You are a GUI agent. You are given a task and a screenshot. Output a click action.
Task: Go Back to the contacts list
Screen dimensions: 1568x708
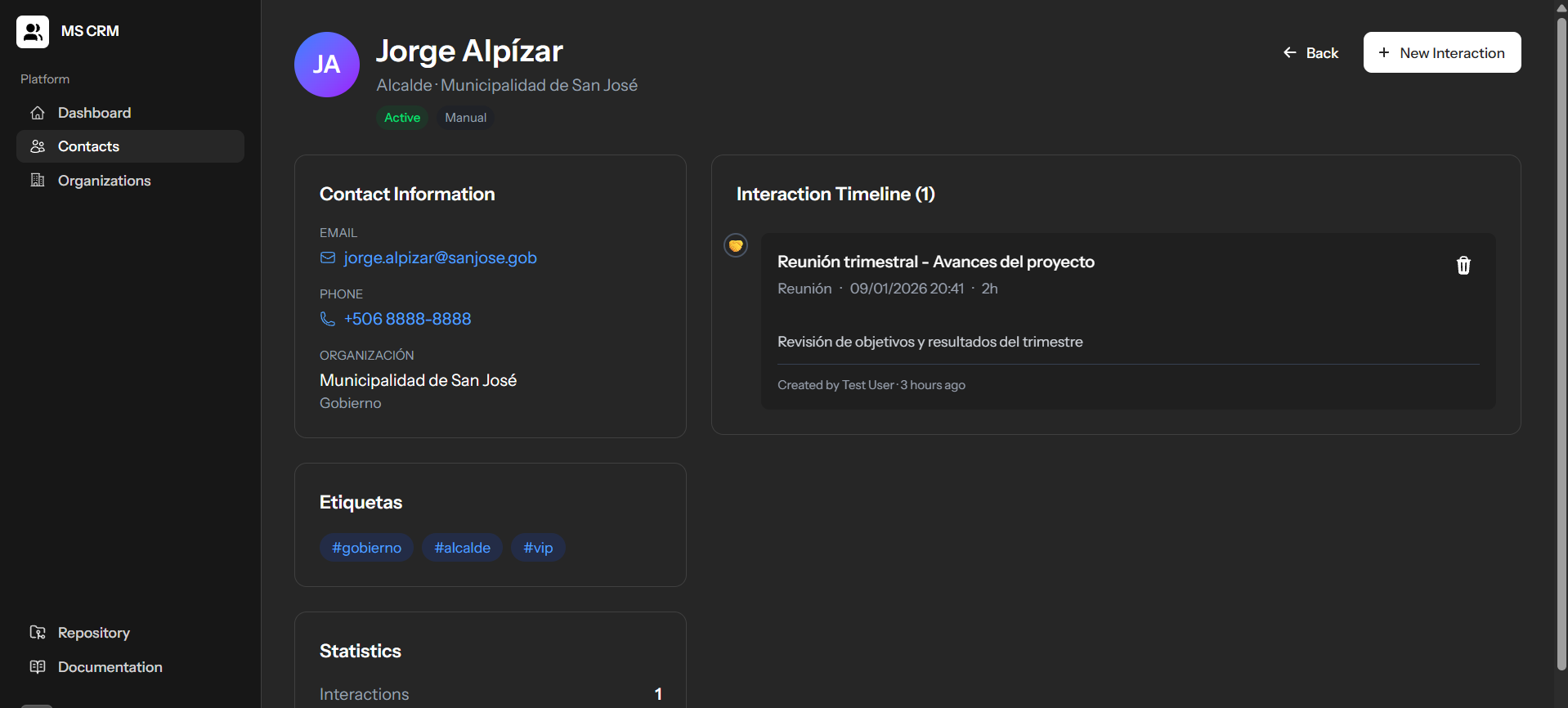point(1310,53)
